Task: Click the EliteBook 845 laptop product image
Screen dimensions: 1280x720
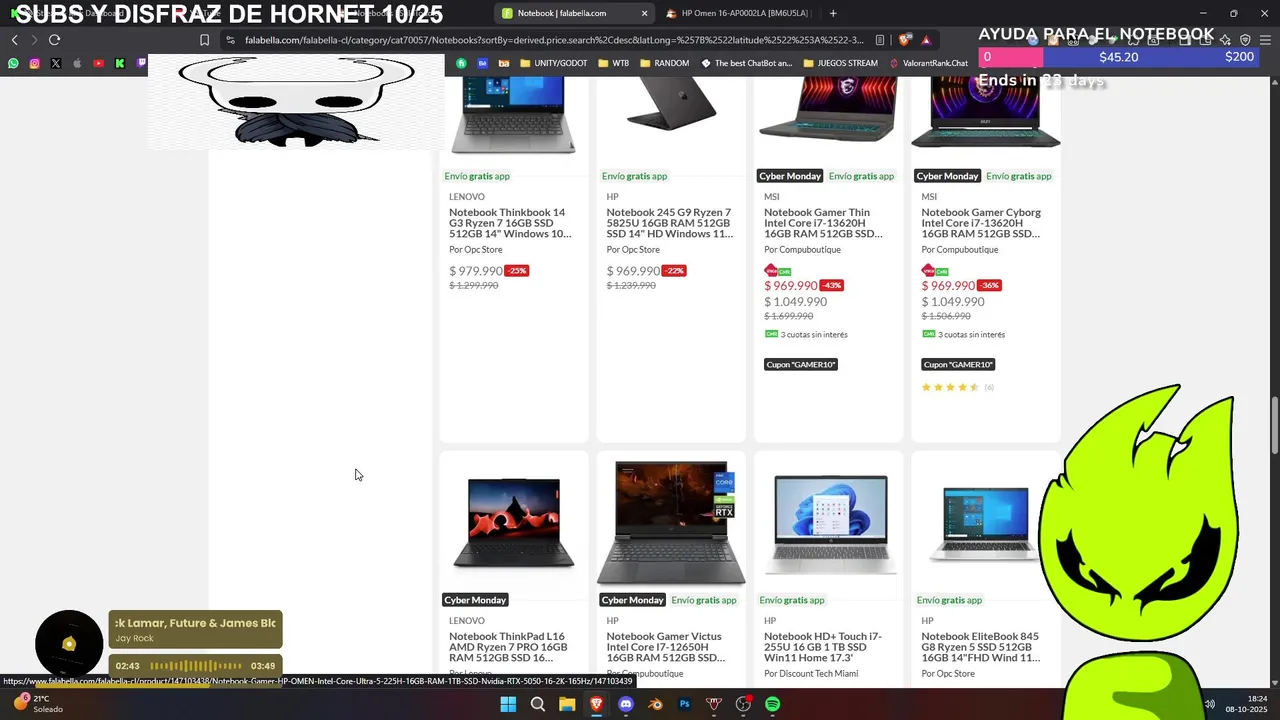Action: click(x=983, y=523)
